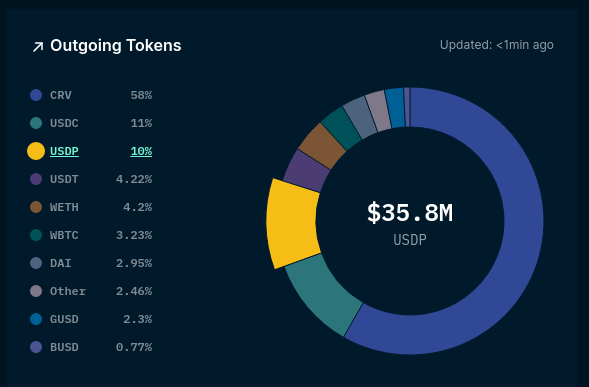The width and height of the screenshot is (589, 387).
Task: Click the WETH legend color dot
Action: coord(36,207)
